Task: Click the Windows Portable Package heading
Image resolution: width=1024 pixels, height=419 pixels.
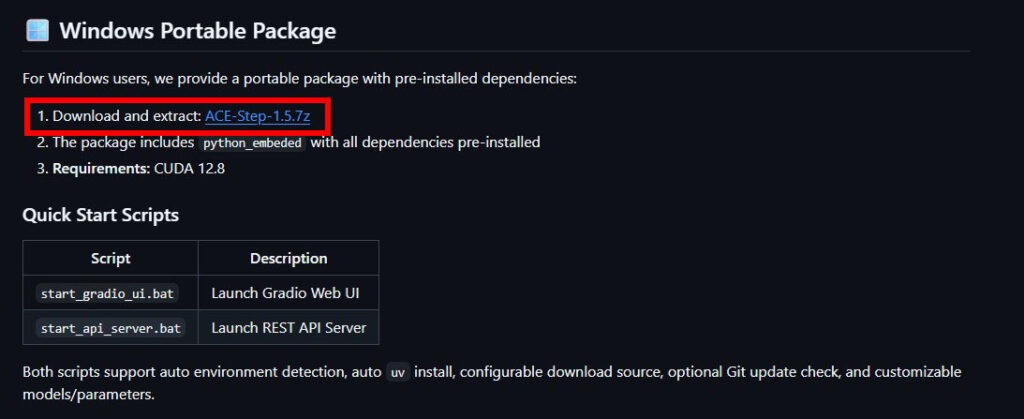Action: point(197,31)
